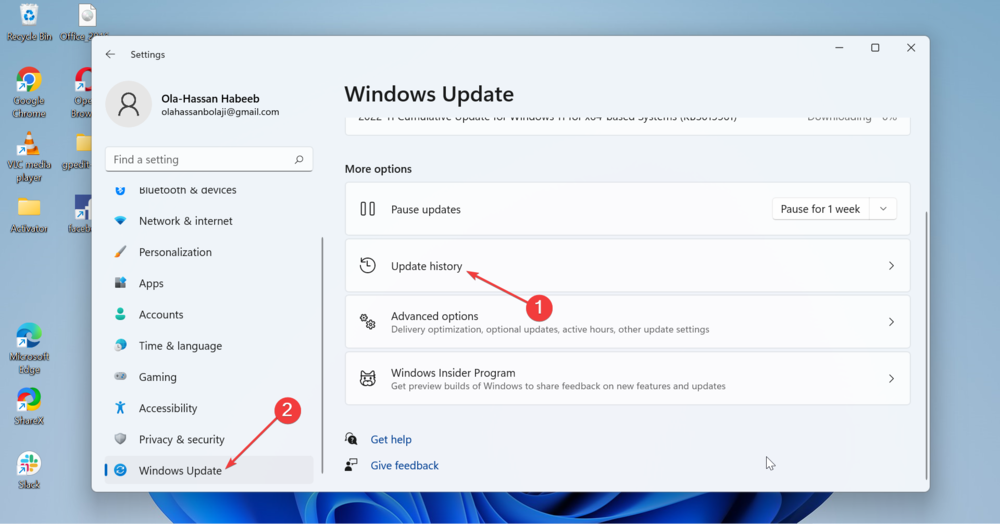This screenshot has width=1000, height=524.
Task: Open VLC media player desktop icon
Action: click(29, 157)
